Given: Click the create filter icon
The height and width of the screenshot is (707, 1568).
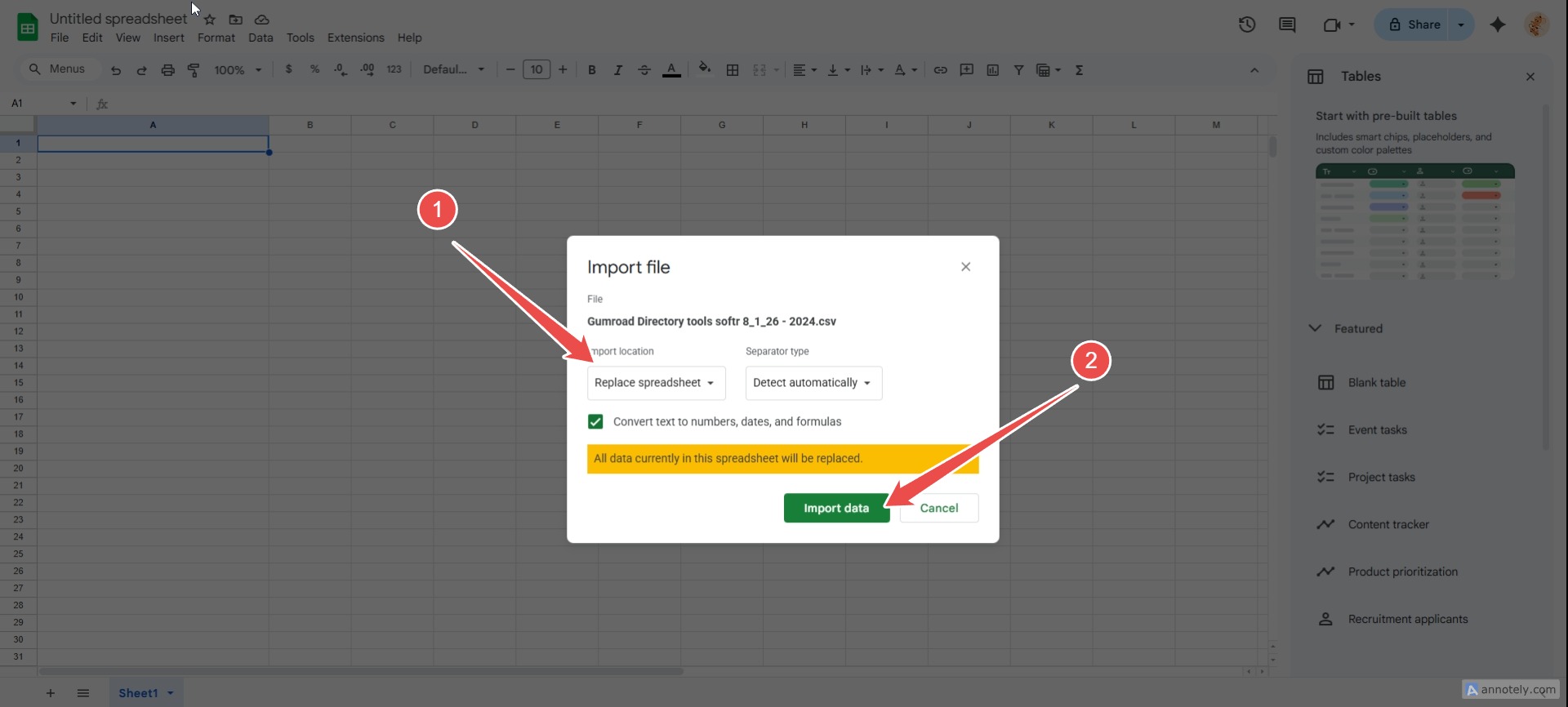Looking at the screenshot, I should 1018,70.
